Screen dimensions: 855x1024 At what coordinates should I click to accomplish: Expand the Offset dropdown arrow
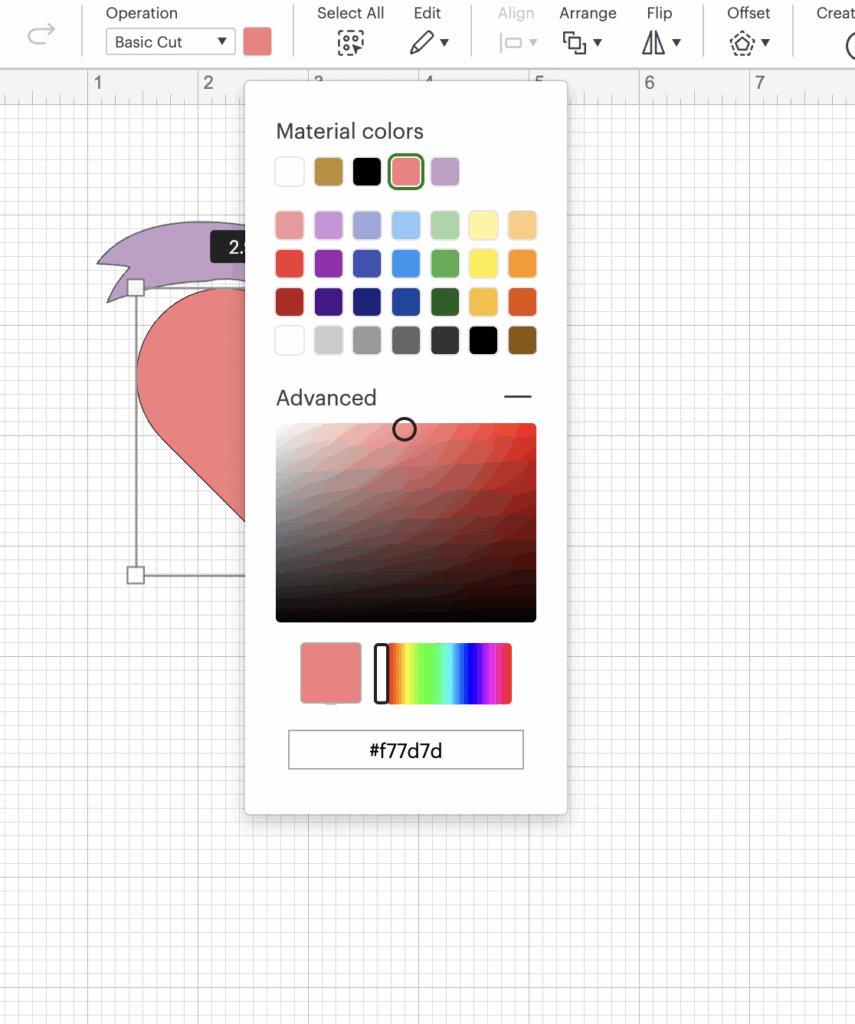(x=765, y=43)
